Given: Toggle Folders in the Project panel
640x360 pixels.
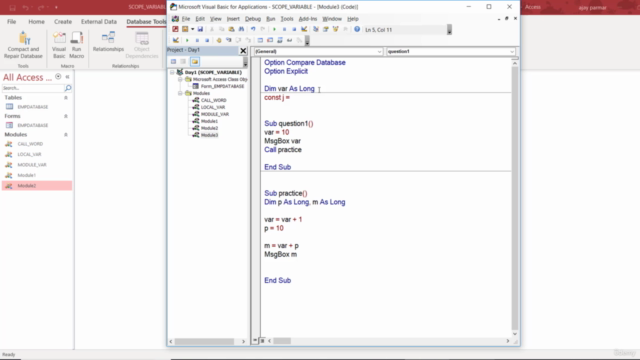Looking at the screenshot, I should (x=195, y=62).
